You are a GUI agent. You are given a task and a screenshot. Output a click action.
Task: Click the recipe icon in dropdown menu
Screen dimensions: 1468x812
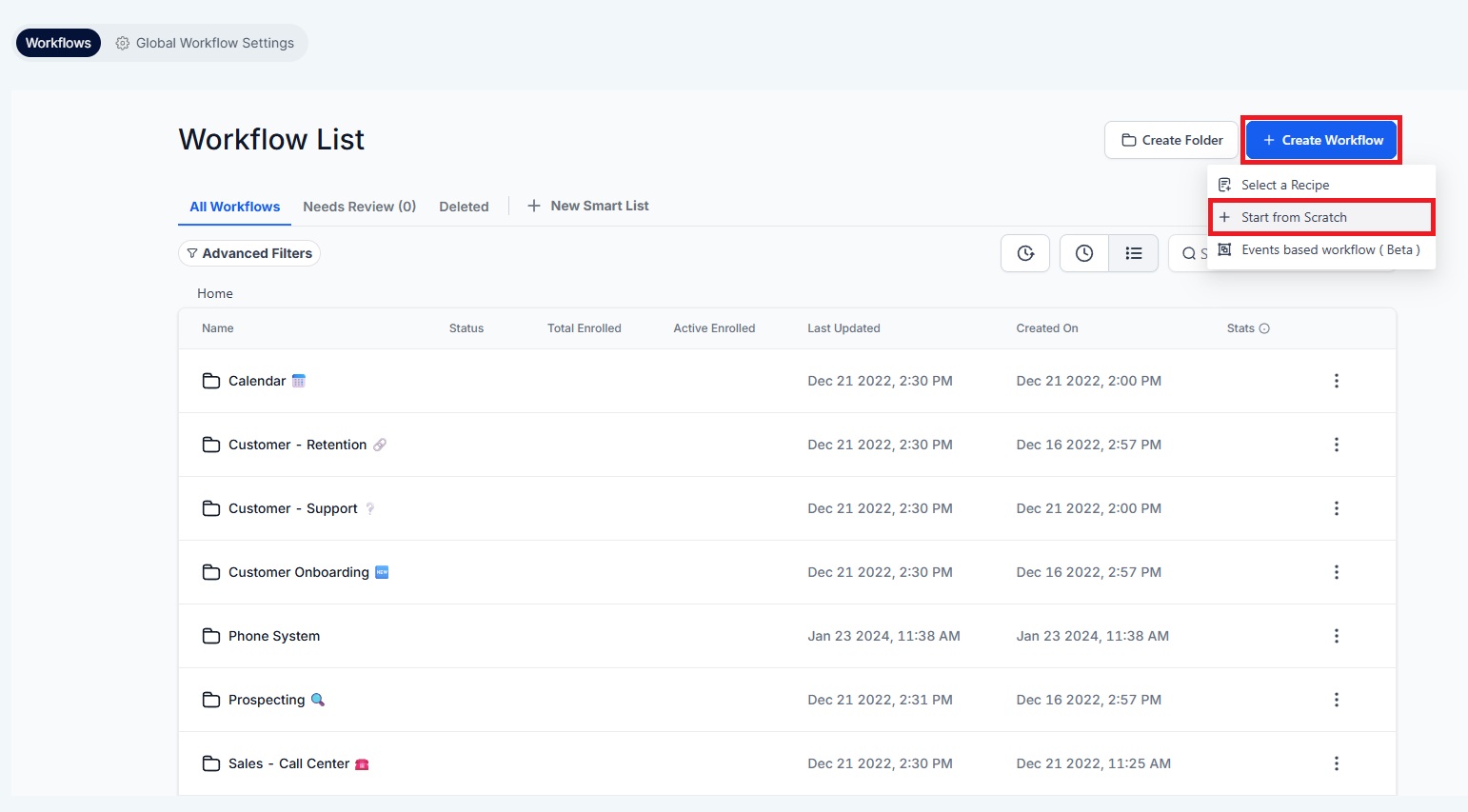click(1225, 185)
